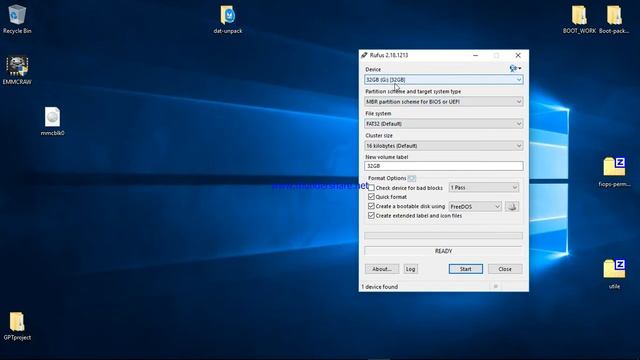640x360 pixels.
Task: Select the utile zip folder icon
Action: click(x=614, y=274)
